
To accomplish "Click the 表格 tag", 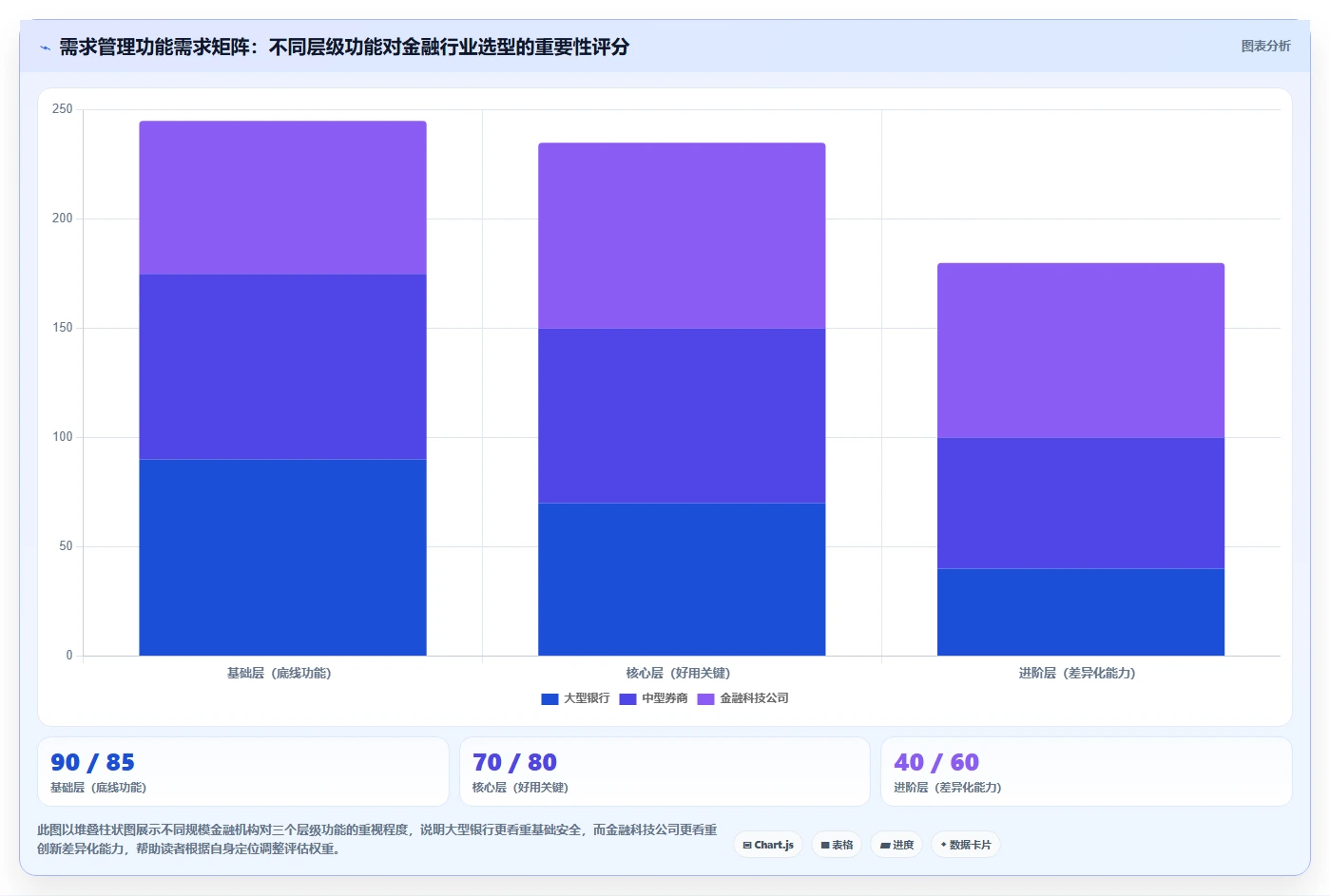I will click(x=837, y=845).
